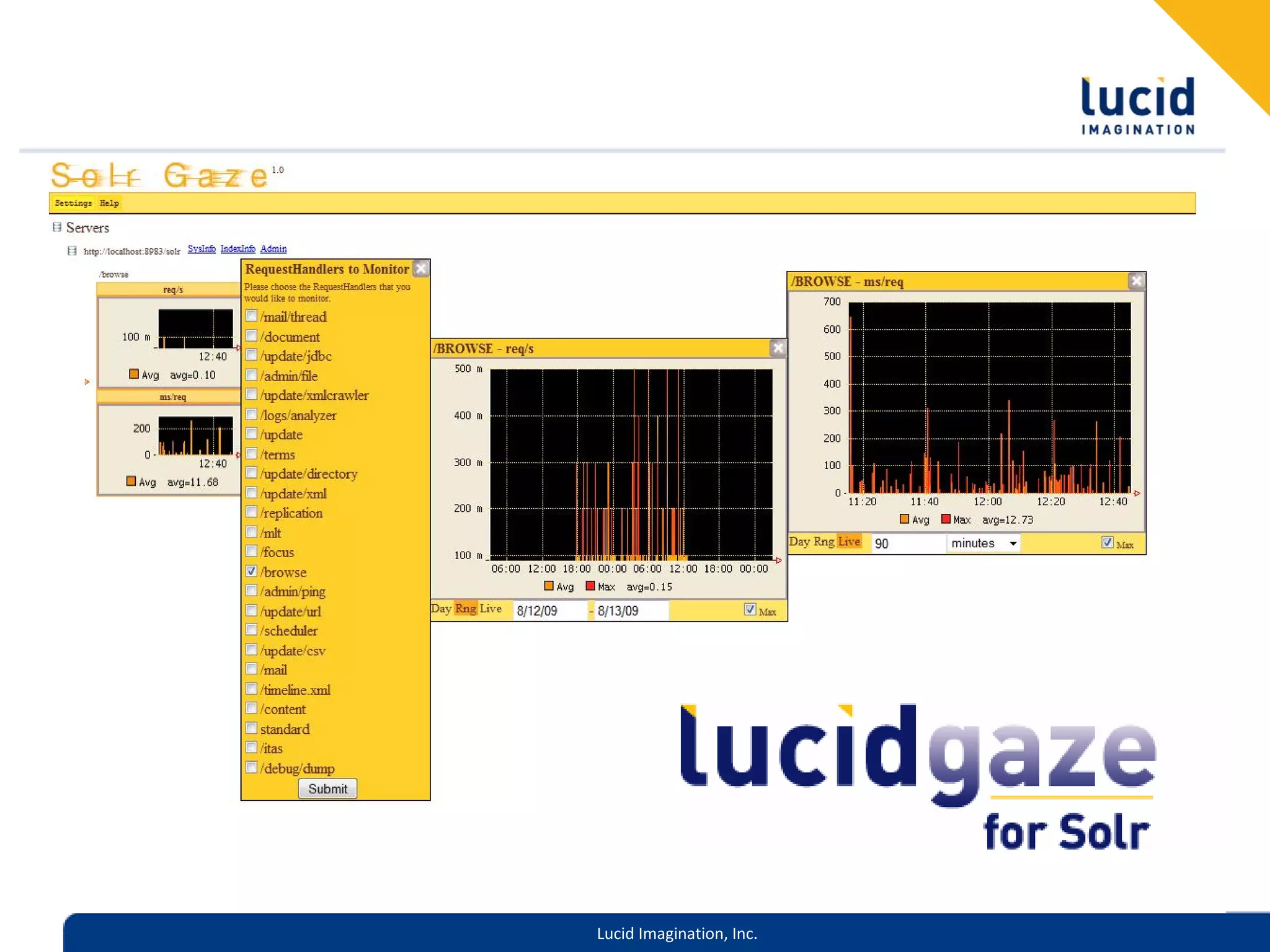Open the Settings menu

73,203
